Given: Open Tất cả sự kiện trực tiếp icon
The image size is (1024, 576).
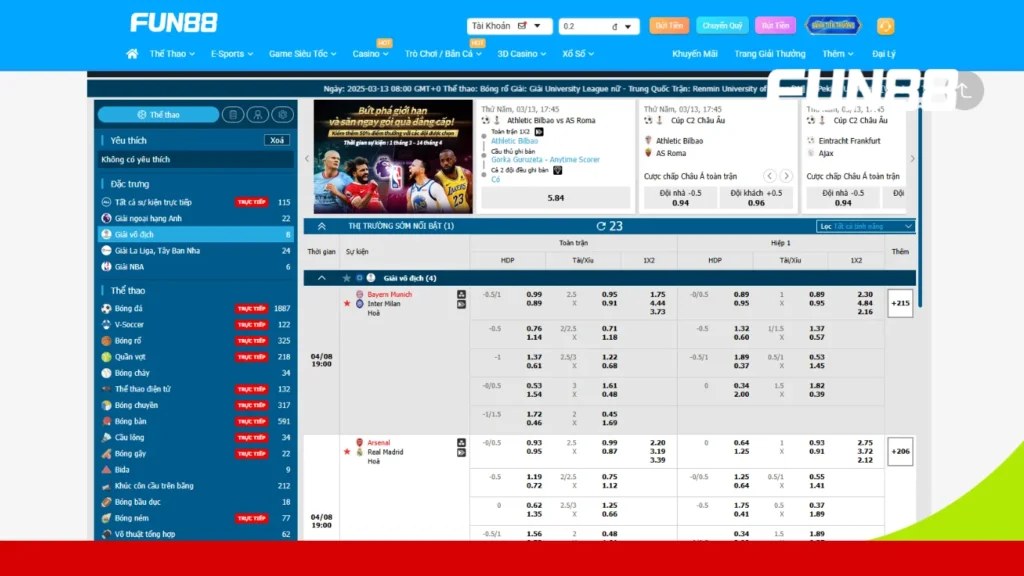Looking at the screenshot, I should click(106, 202).
